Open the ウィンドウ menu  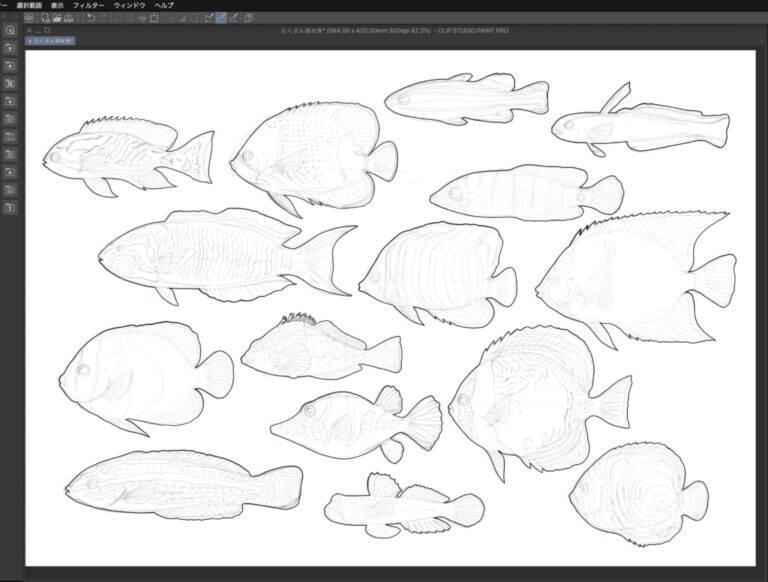(x=128, y=5)
